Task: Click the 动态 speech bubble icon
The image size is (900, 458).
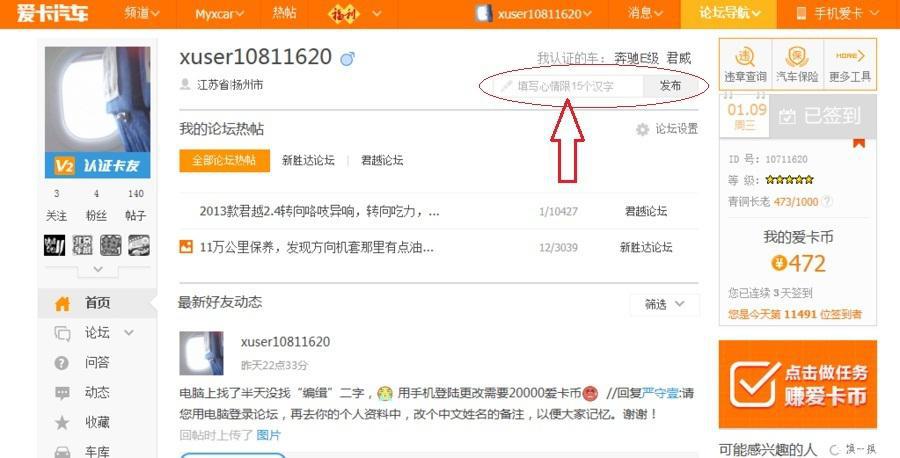Action: click(x=62, y=393)
